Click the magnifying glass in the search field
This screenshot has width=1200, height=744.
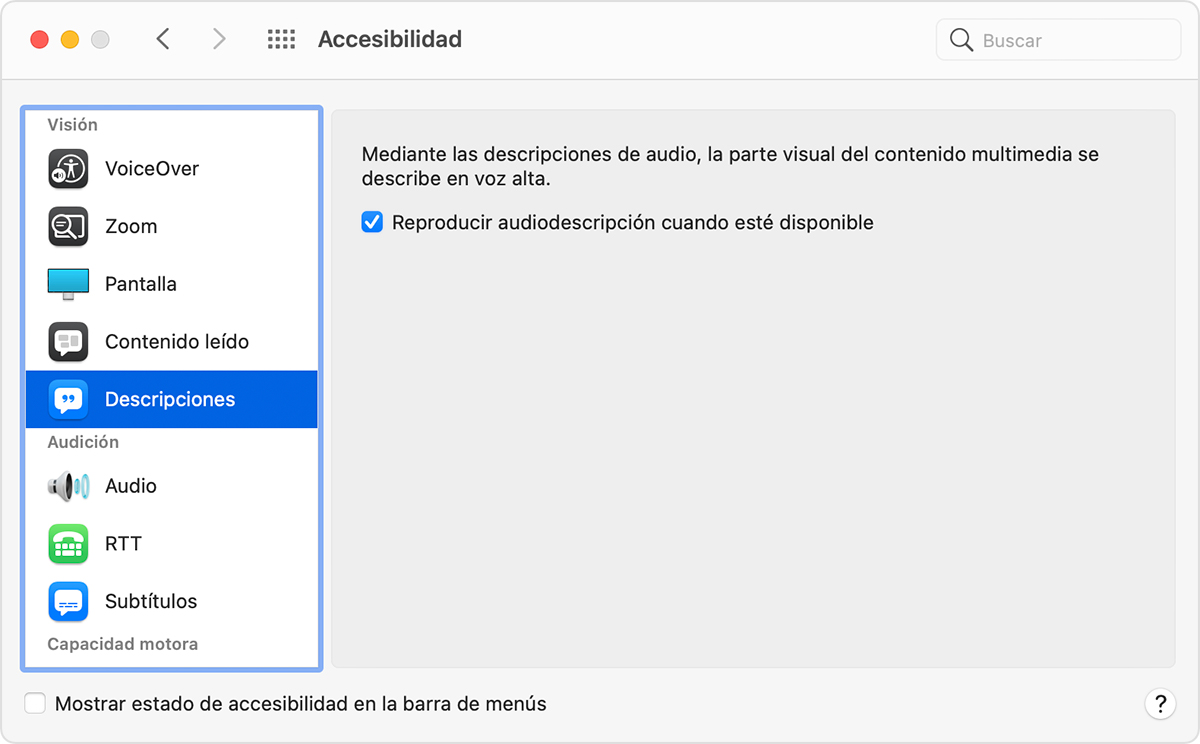pyautogui.click(x=961, y=40)
